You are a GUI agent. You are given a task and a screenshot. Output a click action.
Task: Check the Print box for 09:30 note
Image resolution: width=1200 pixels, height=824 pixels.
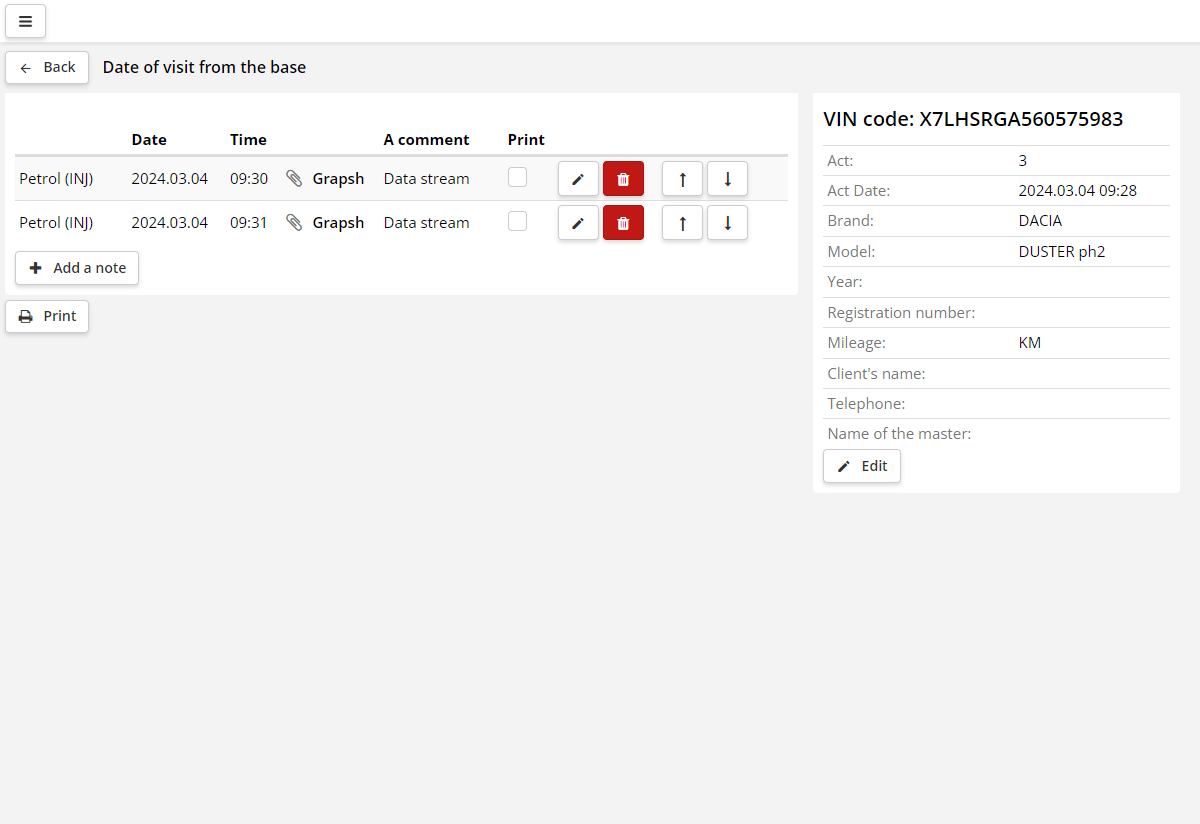point(517,177)
